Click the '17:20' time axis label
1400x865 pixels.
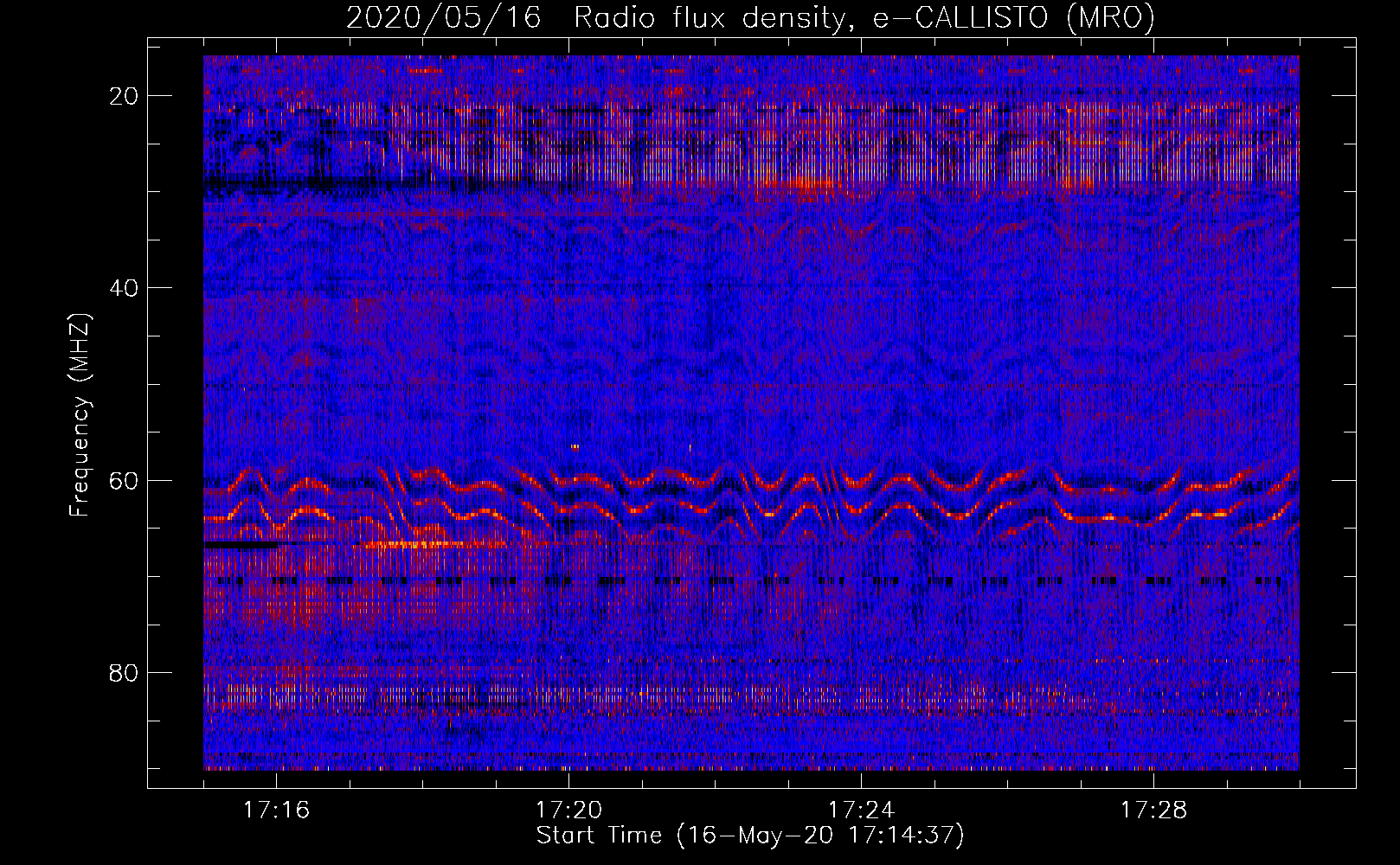pyautogui.click(x=568, y=811)
